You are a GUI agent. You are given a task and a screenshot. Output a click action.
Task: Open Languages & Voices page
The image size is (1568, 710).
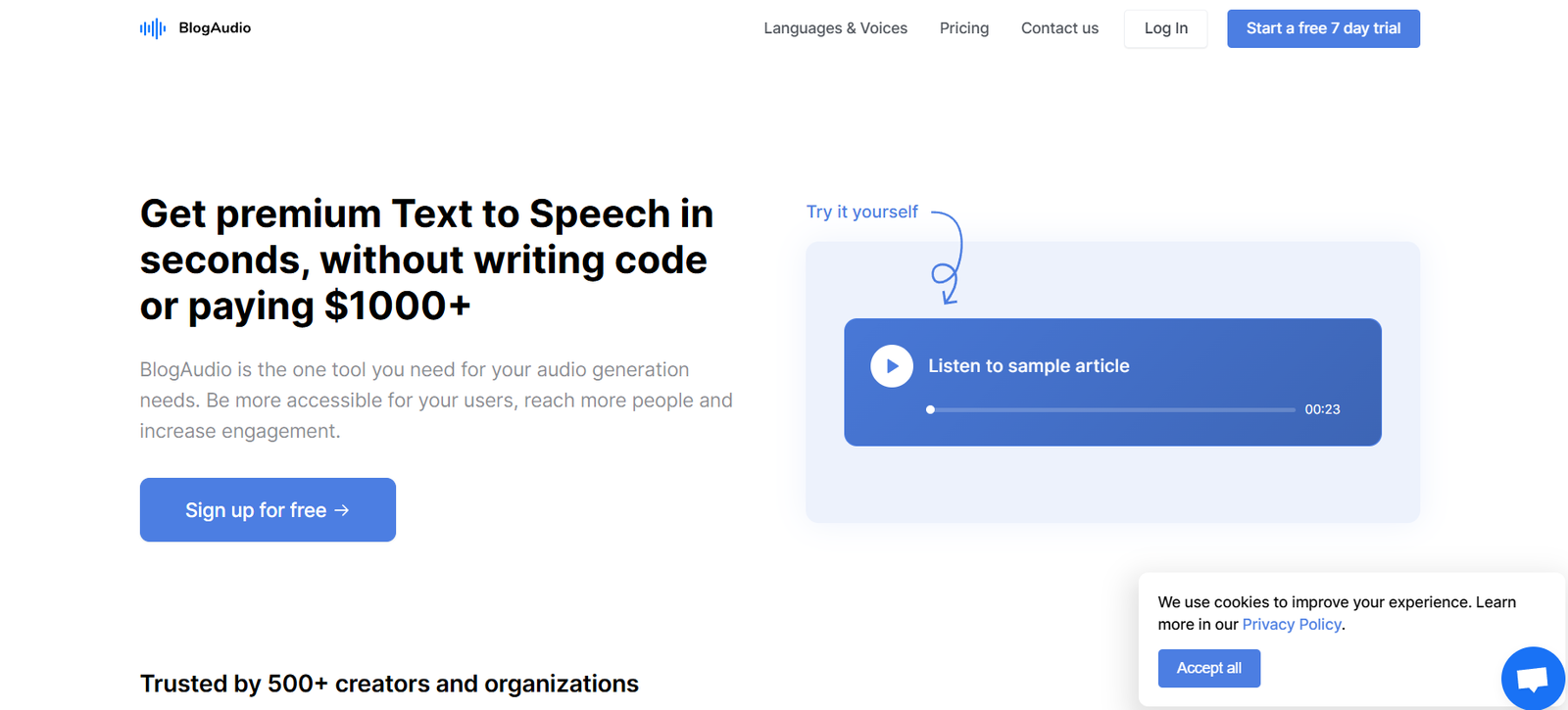click(835, 28)
